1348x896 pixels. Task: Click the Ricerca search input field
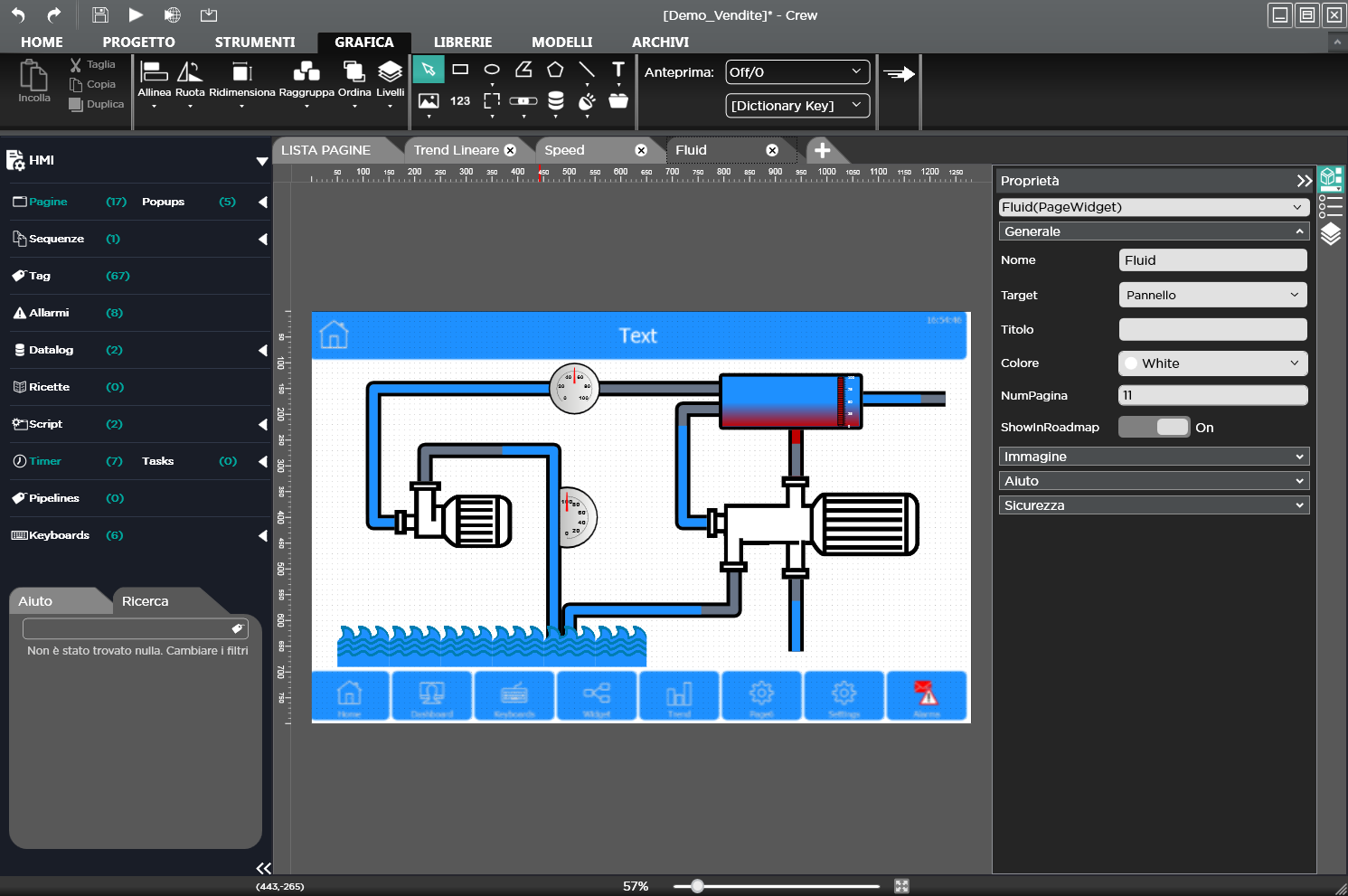pyautogui.click(x=136, y=628)
